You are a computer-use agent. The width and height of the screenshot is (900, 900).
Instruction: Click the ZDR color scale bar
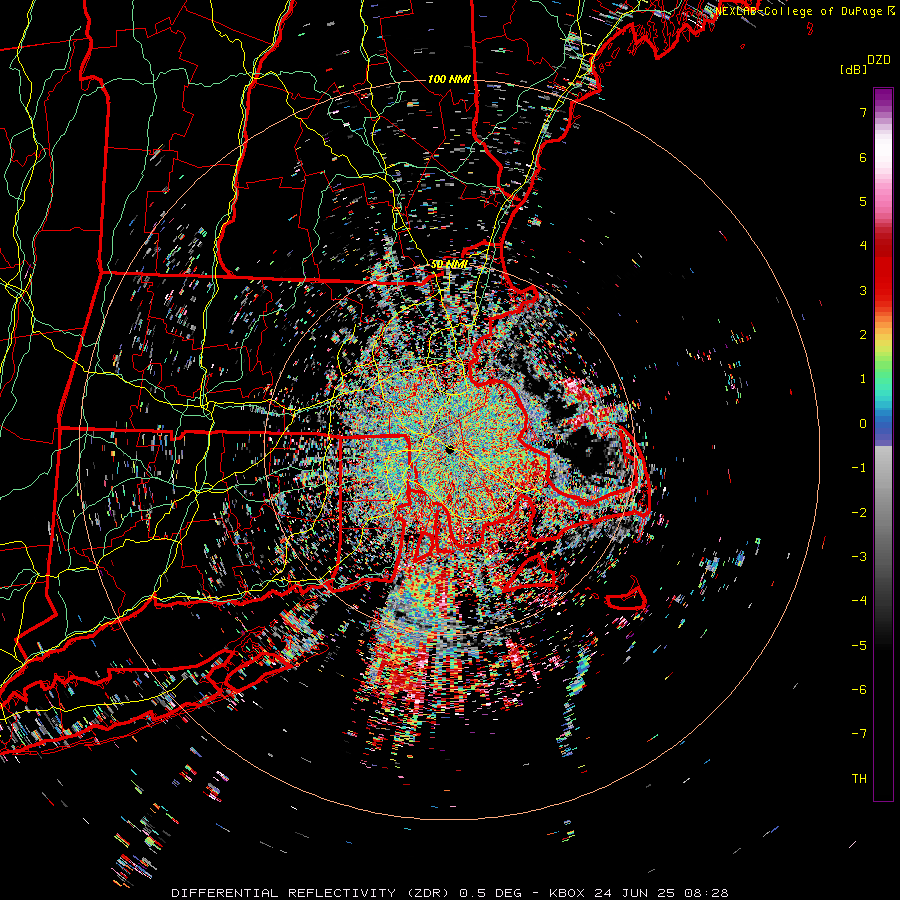pyautogui.click(x=883, y=444)
